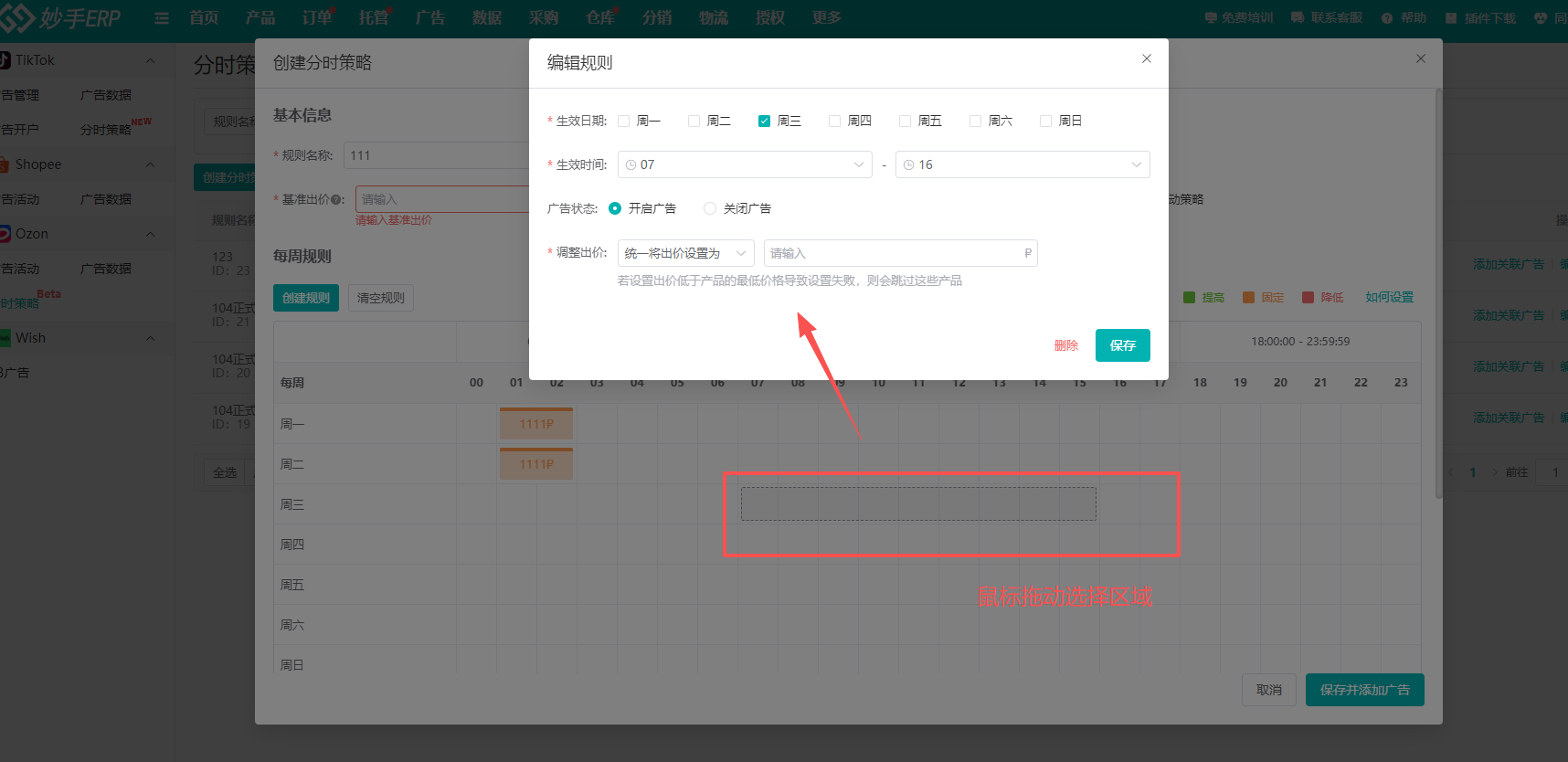Open the end time dropdown showing 16
Screen dimensions: 1568x762
coord(1022,164)
